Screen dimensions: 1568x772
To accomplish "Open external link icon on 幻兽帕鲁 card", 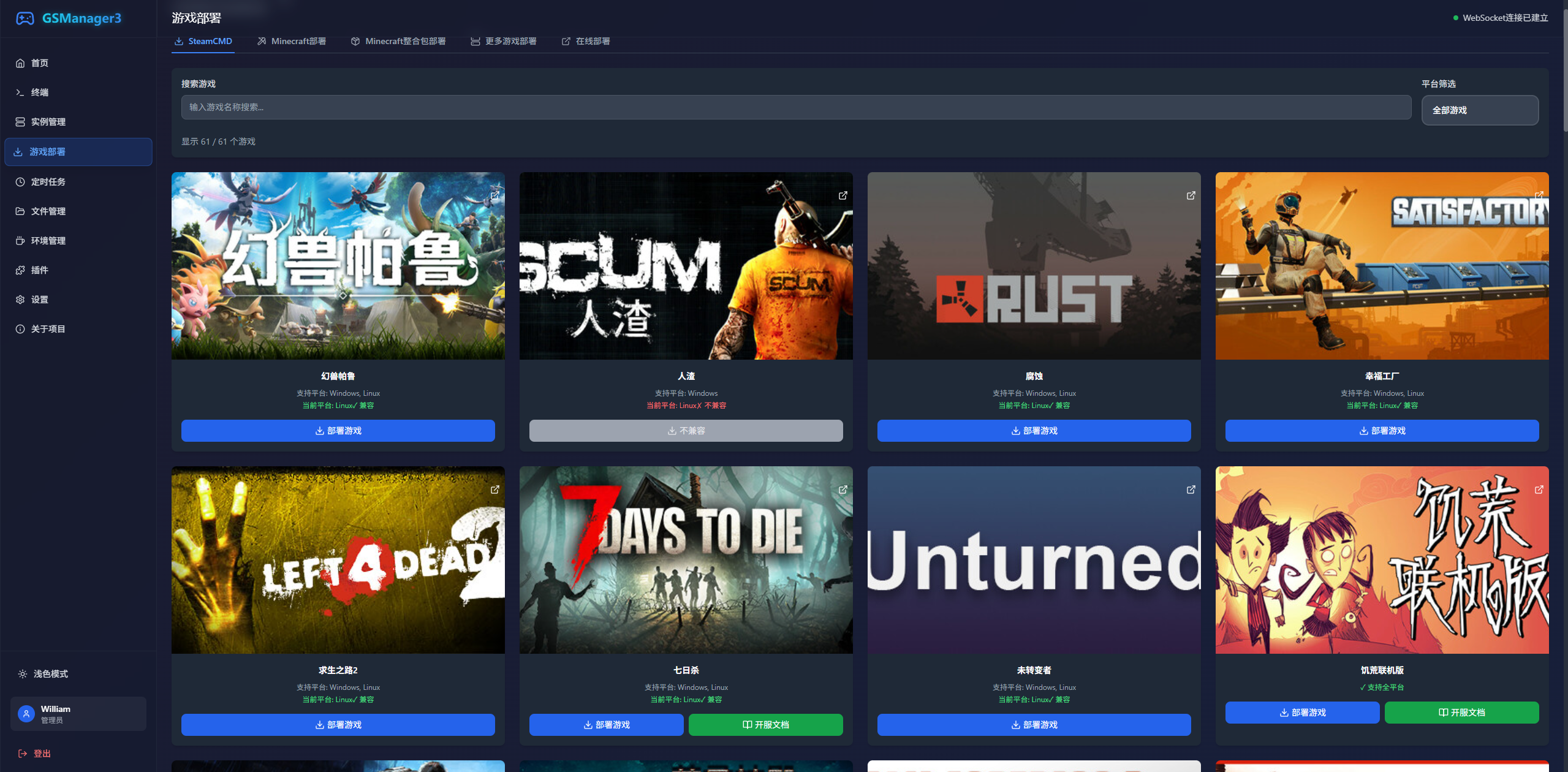I will 495,195.
